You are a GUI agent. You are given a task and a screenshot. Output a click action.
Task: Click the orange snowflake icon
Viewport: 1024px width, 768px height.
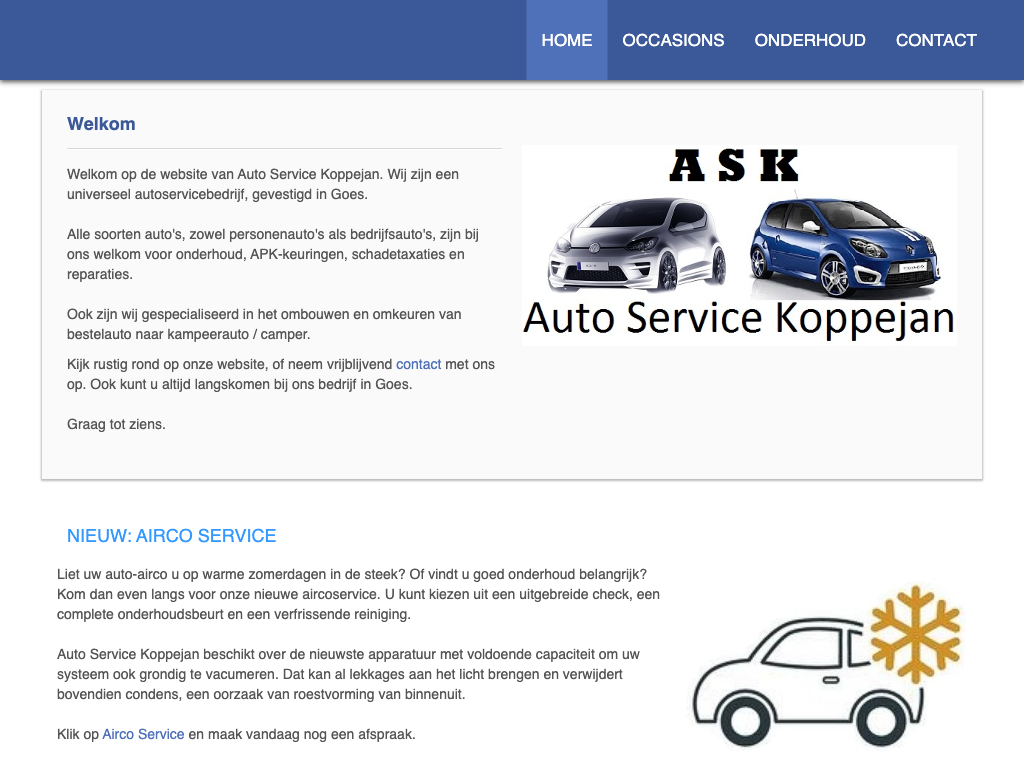pyautogui.click(x=916, y=633)
